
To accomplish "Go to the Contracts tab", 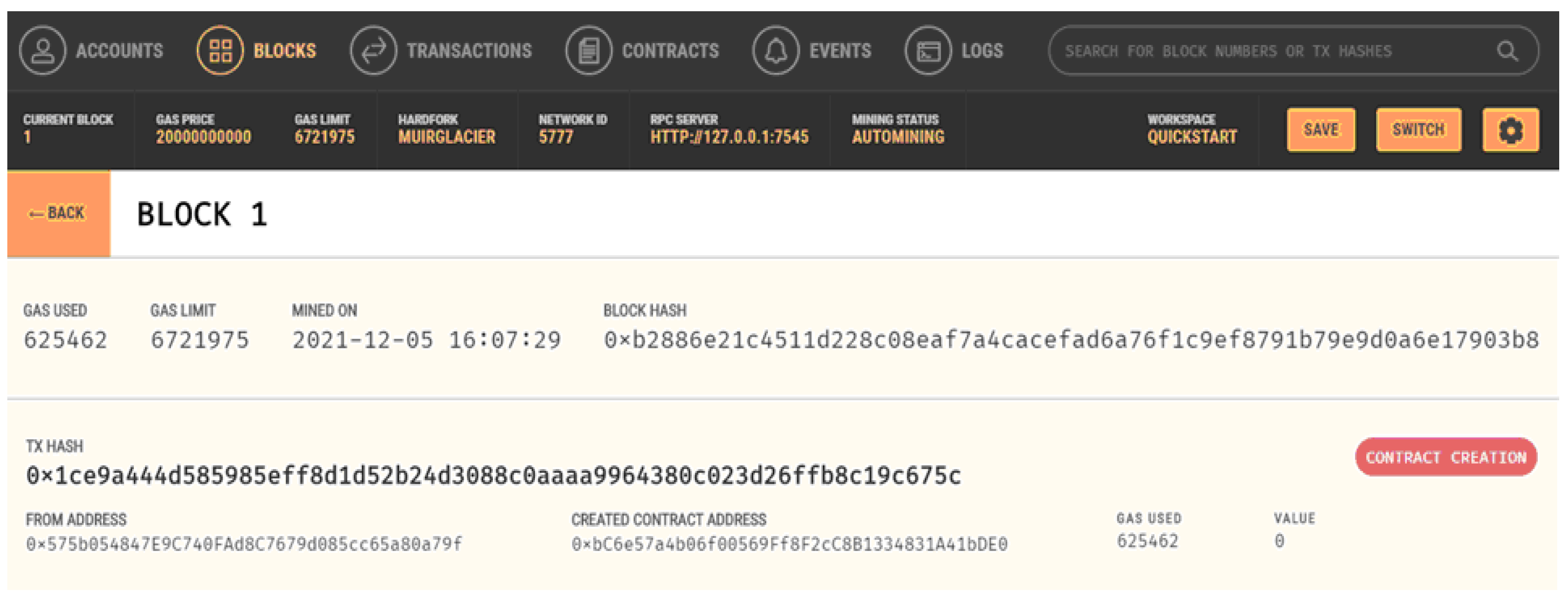I will (x=670, y=50).
